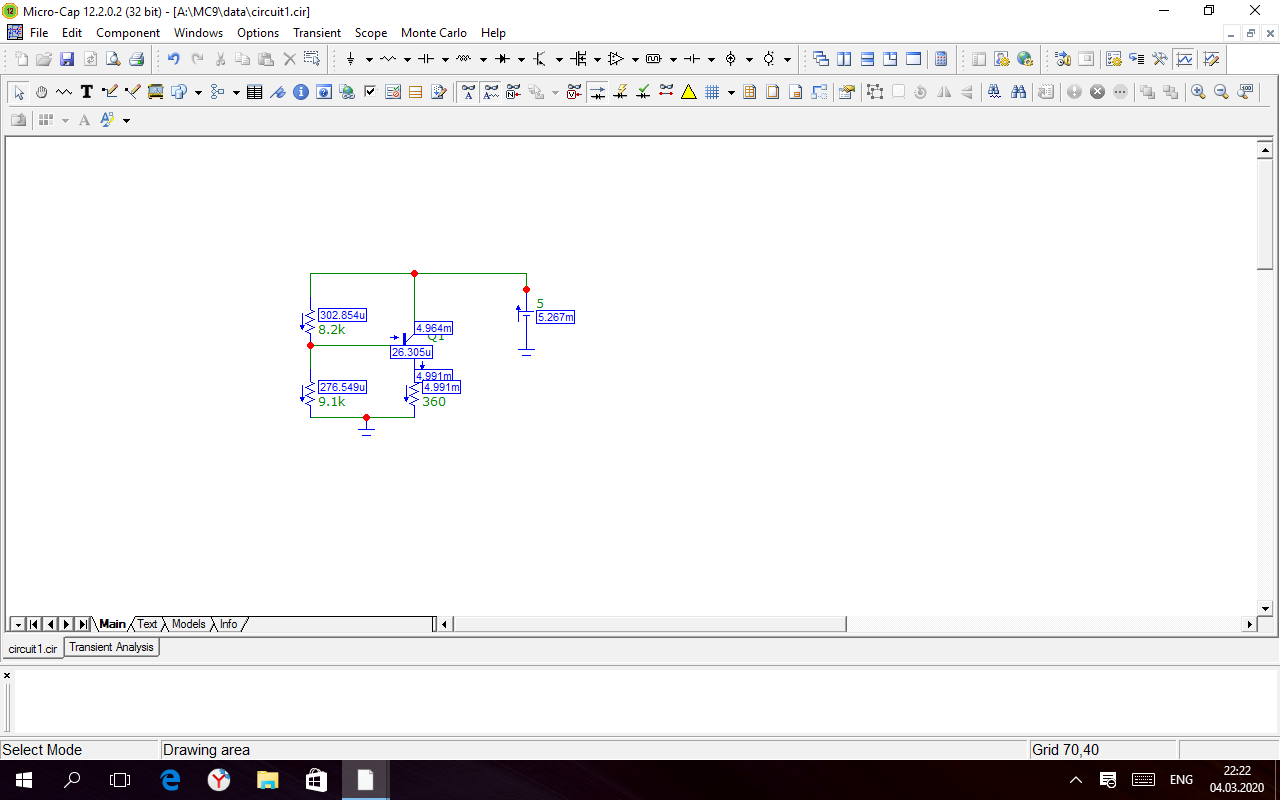Switch to the Models page tab

coord(188,624)
